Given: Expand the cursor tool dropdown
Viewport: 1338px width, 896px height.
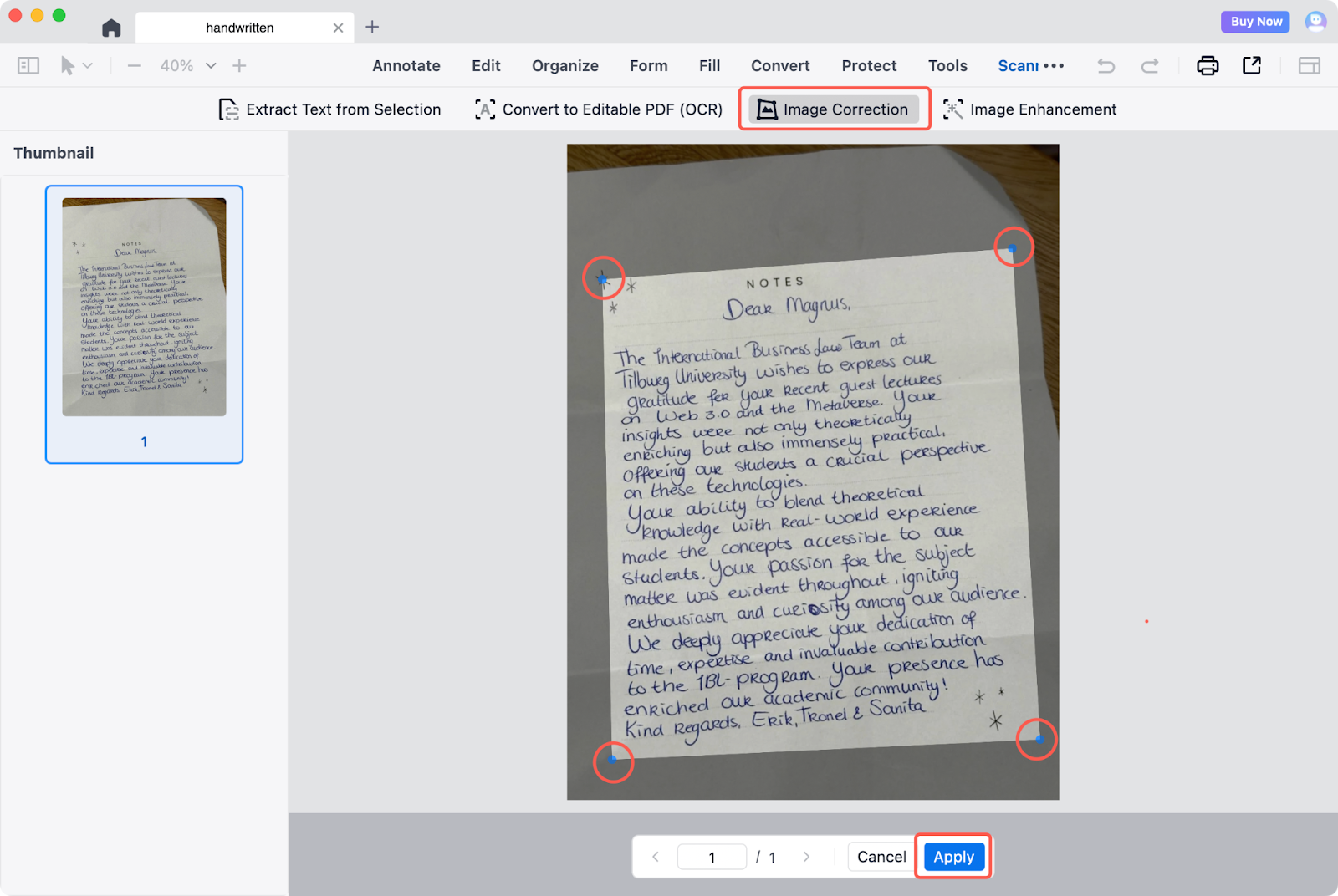Looking at the screenshot, I should click(x=88, y=65).
